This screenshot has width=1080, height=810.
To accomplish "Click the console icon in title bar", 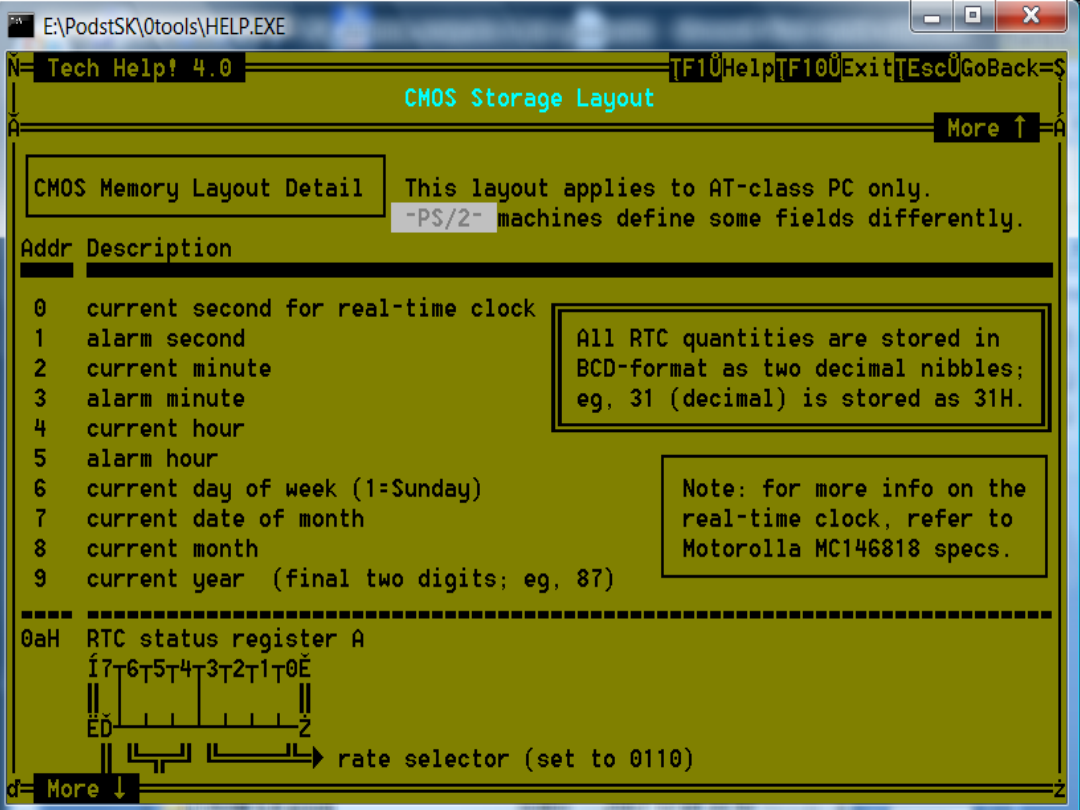I will [20, 24].
